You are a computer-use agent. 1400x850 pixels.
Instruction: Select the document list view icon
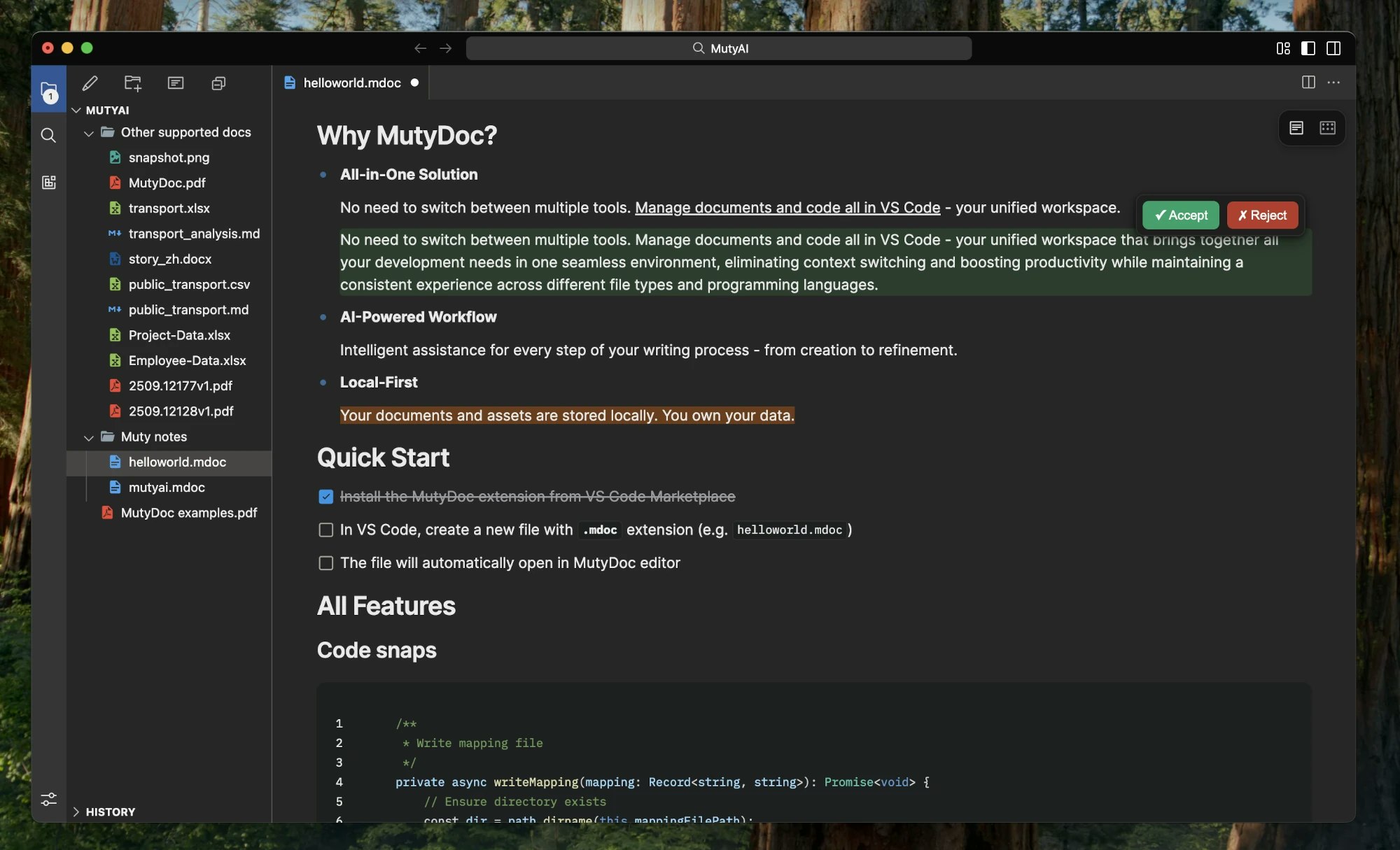[x=1297, y=128]
